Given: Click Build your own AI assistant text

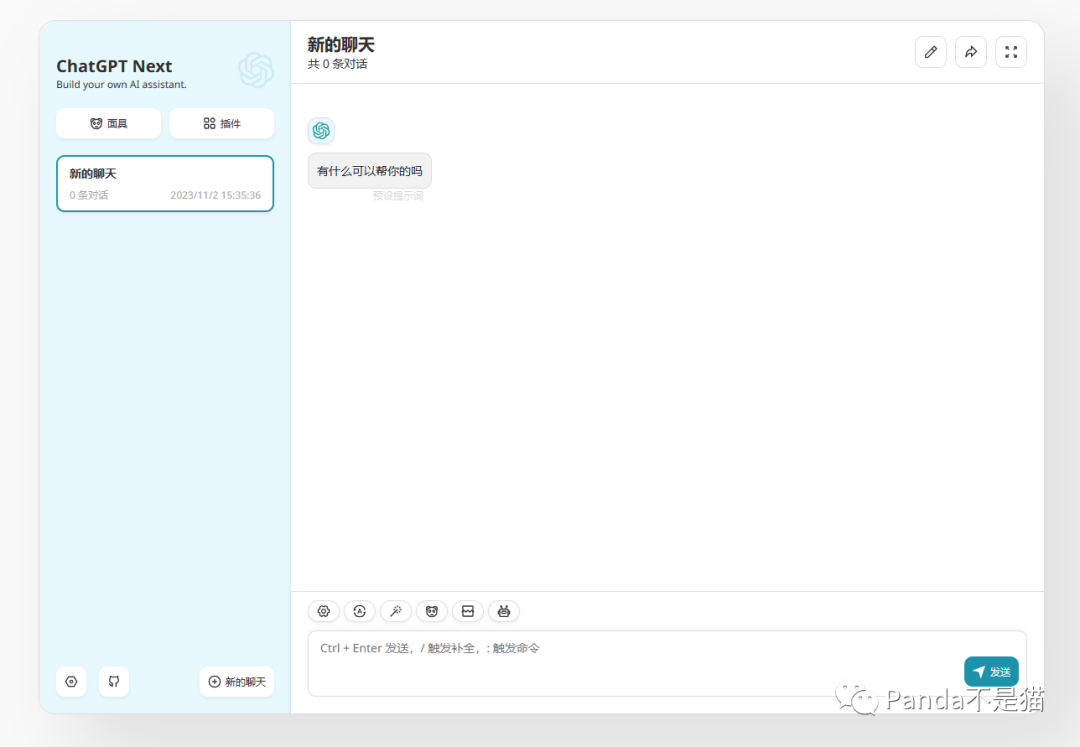Looking at the screenshot, I should coord(121,85).
